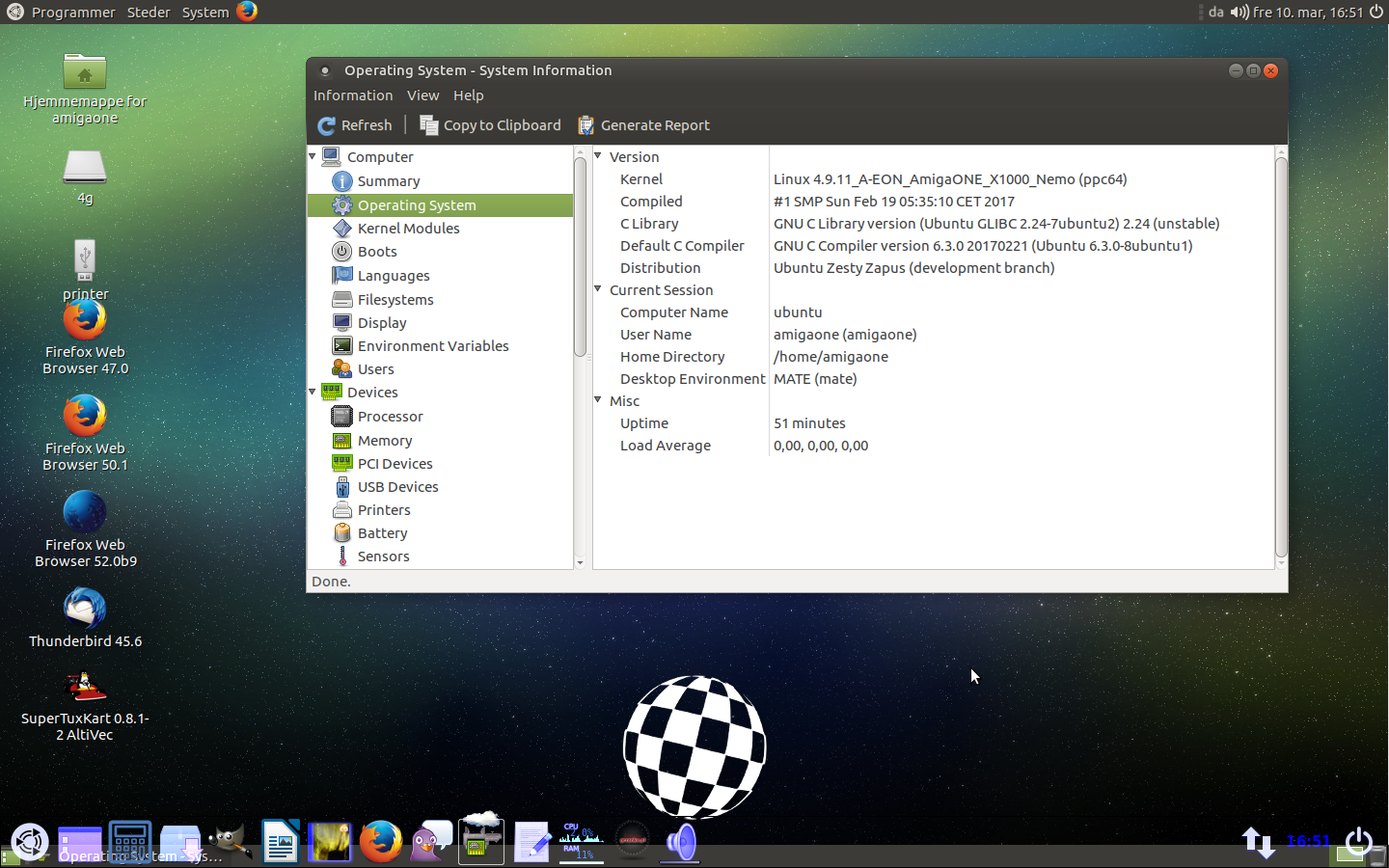Screen dimensions: 1389x868
Task: Select the Battery entry
Action: (382, 533)
